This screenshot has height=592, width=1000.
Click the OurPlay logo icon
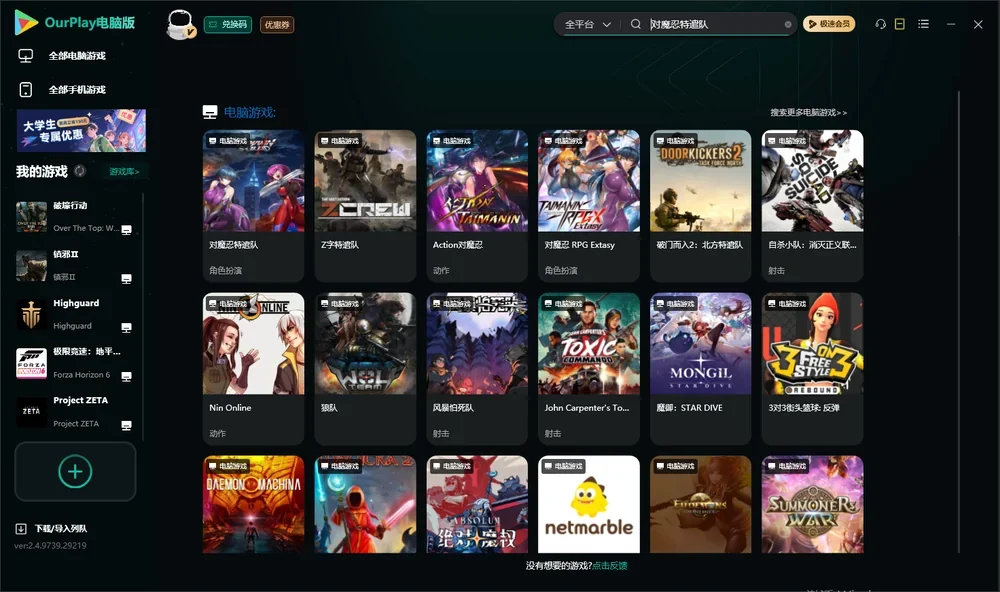tap(26, 22)
